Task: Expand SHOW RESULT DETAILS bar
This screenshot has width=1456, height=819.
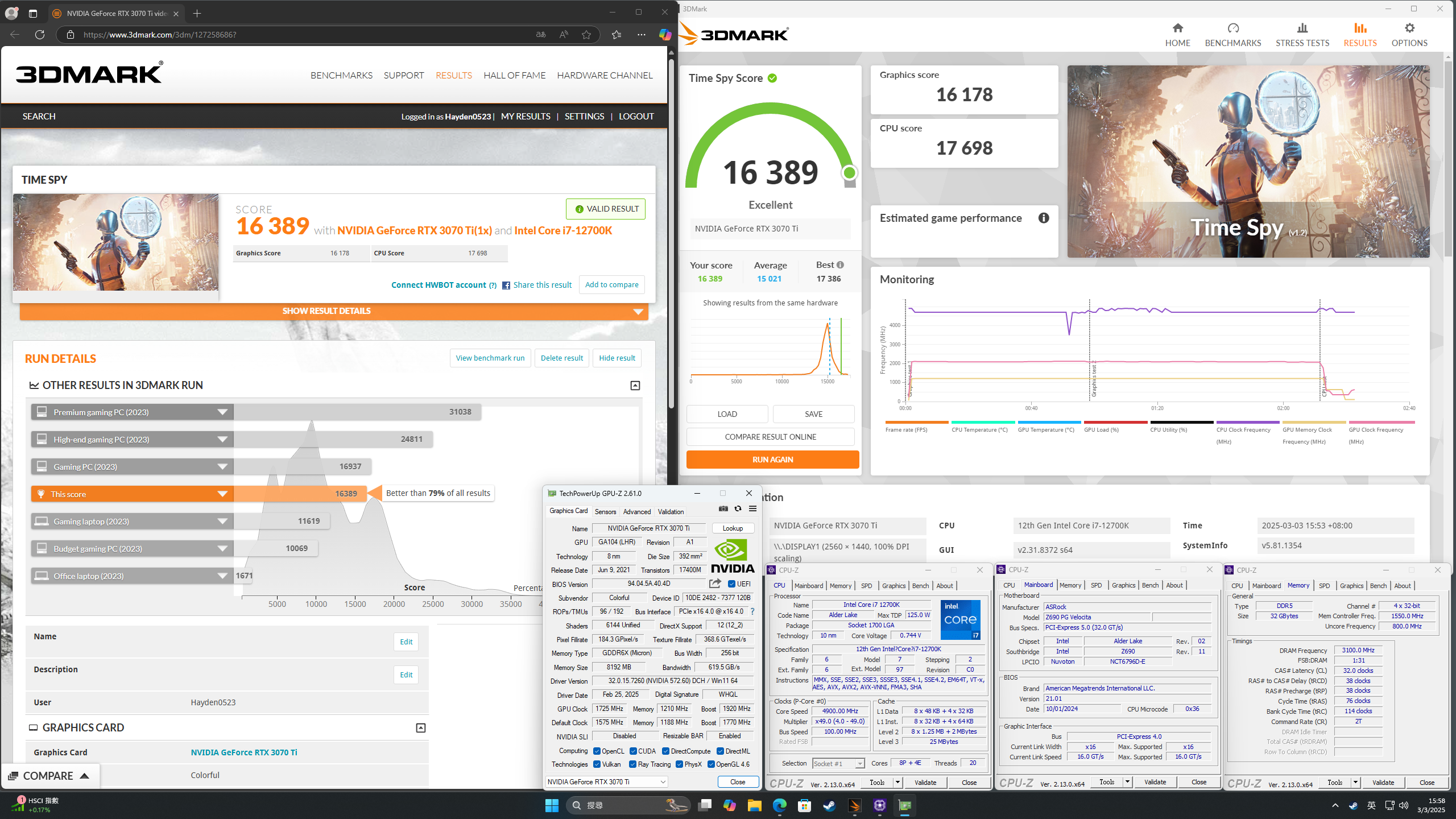Action: tap(334, 311)
